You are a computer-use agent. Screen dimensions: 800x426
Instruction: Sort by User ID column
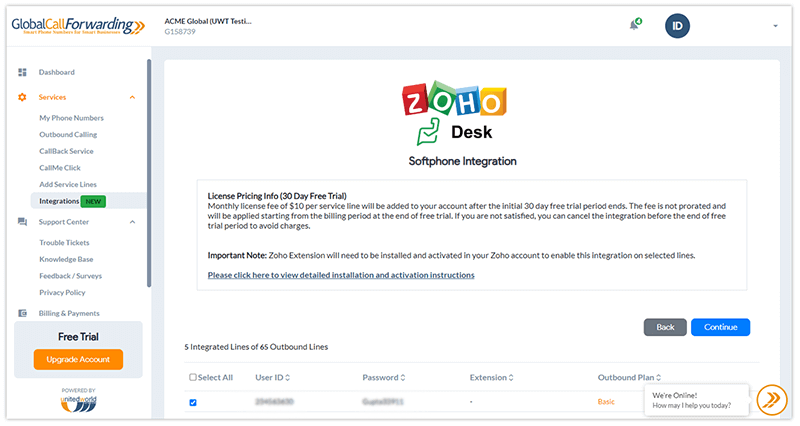(272, 378)
